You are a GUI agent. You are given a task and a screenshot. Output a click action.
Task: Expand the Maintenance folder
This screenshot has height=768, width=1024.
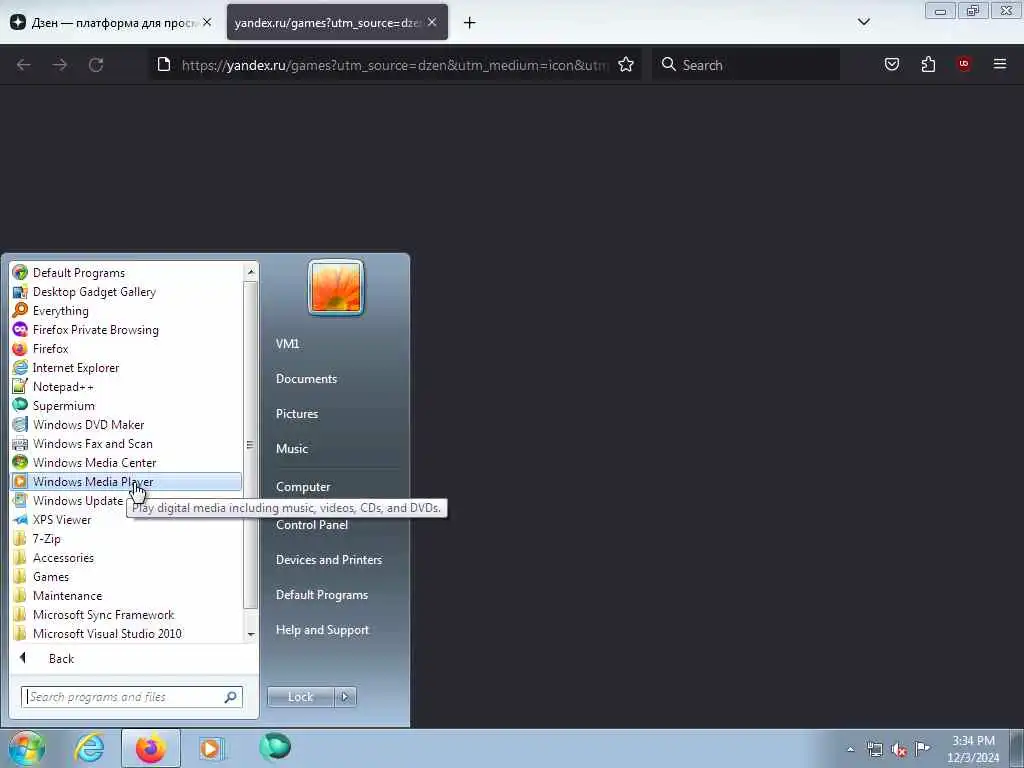127,596
